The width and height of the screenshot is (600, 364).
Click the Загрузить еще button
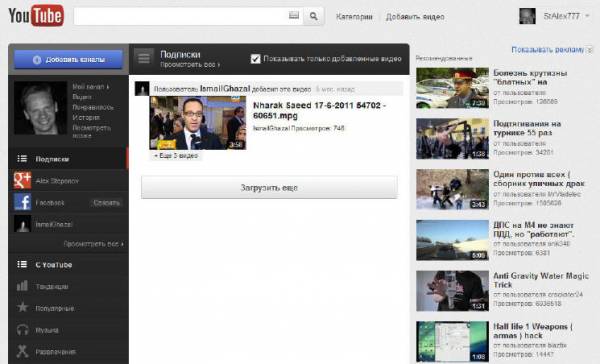pos(269,188)
